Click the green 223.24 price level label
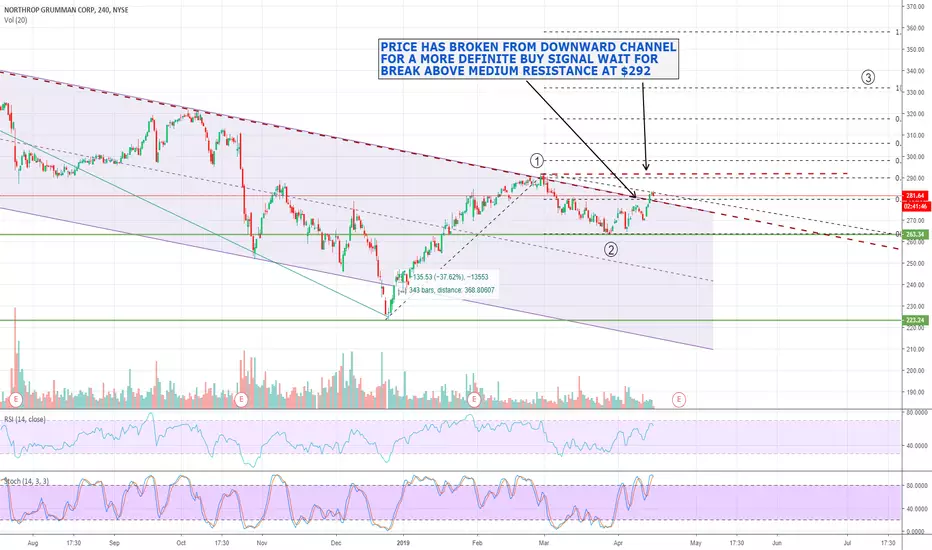Image resolution: width=932 pixels, height=550 pixels. (914, 320)
